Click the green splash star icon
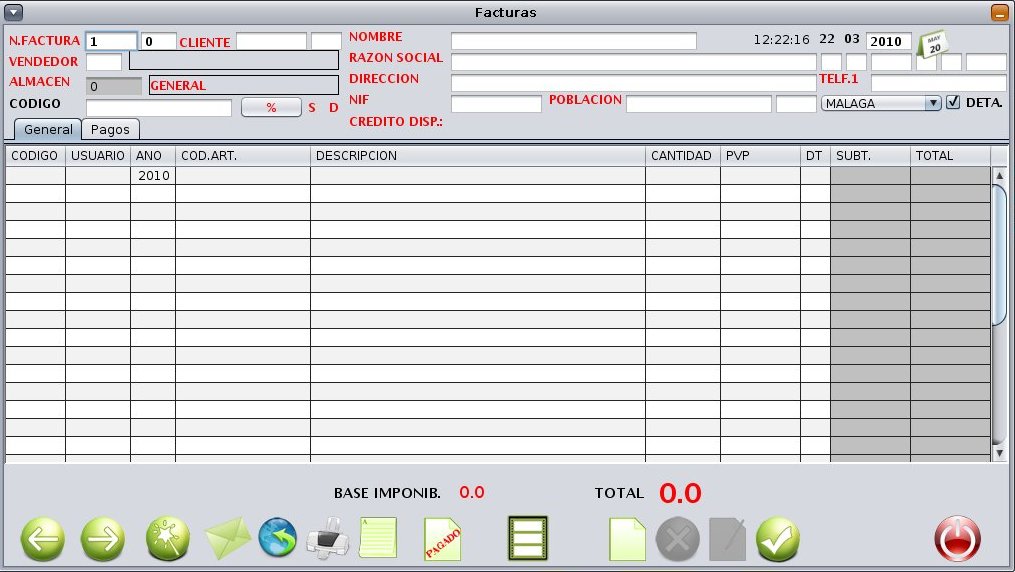 click(x=168, y=538)
